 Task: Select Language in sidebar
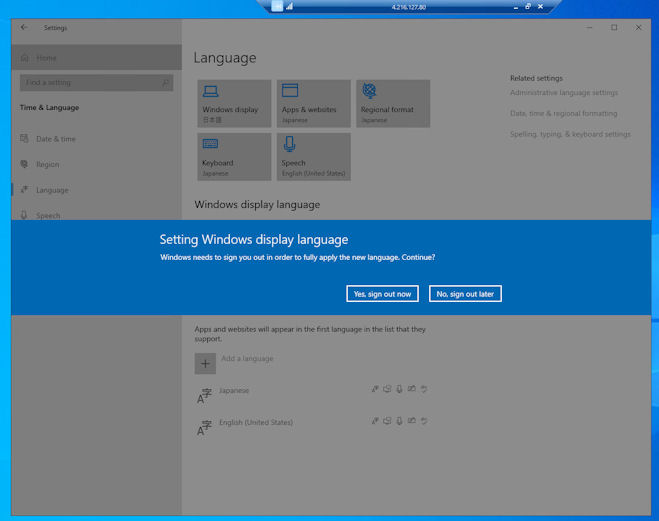click(x=97, y=190)
